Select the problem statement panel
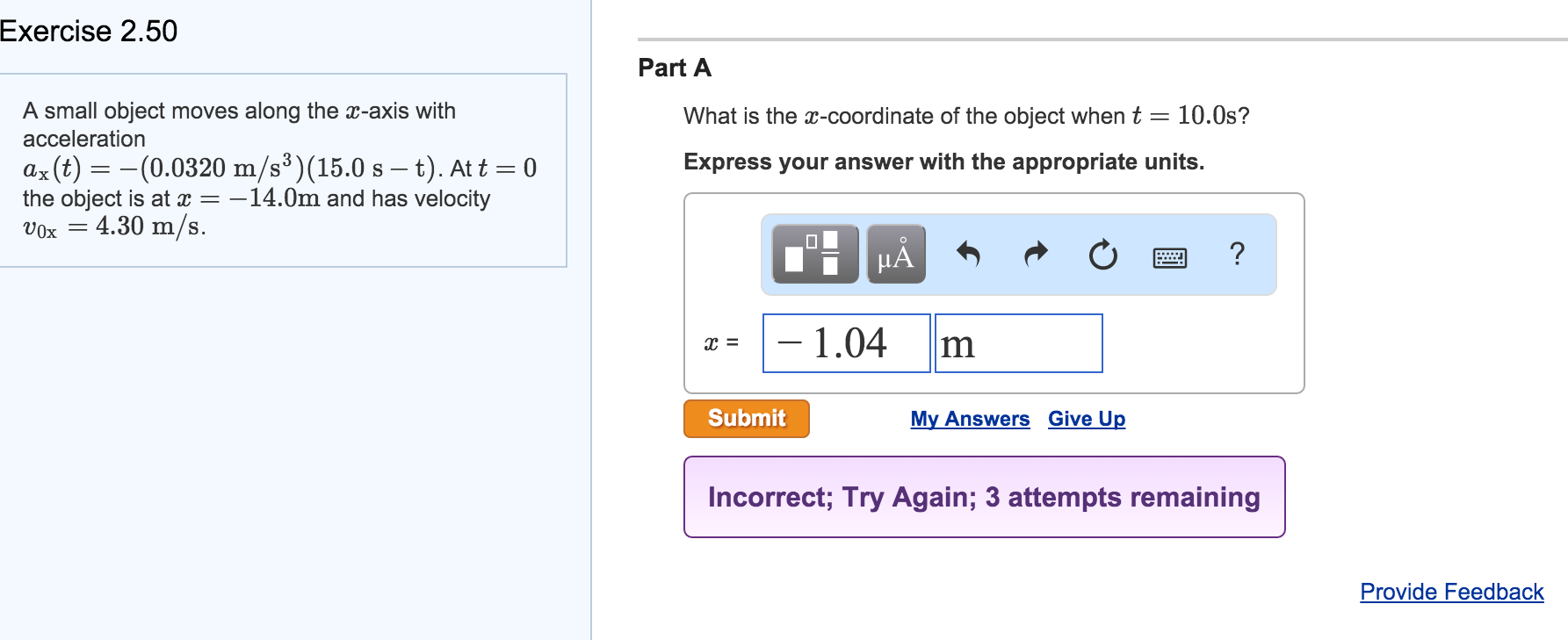The image size is (1568, 640). [283, 169]
